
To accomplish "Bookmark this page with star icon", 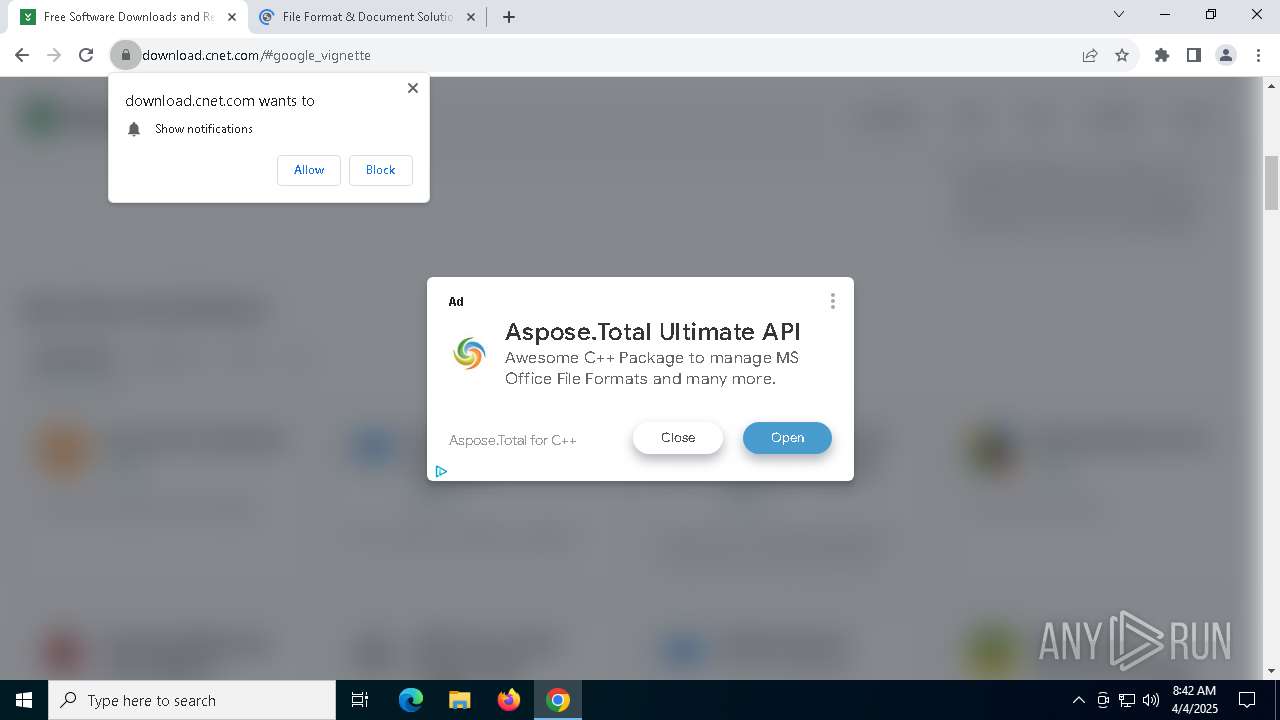I will click(1122, 55).
